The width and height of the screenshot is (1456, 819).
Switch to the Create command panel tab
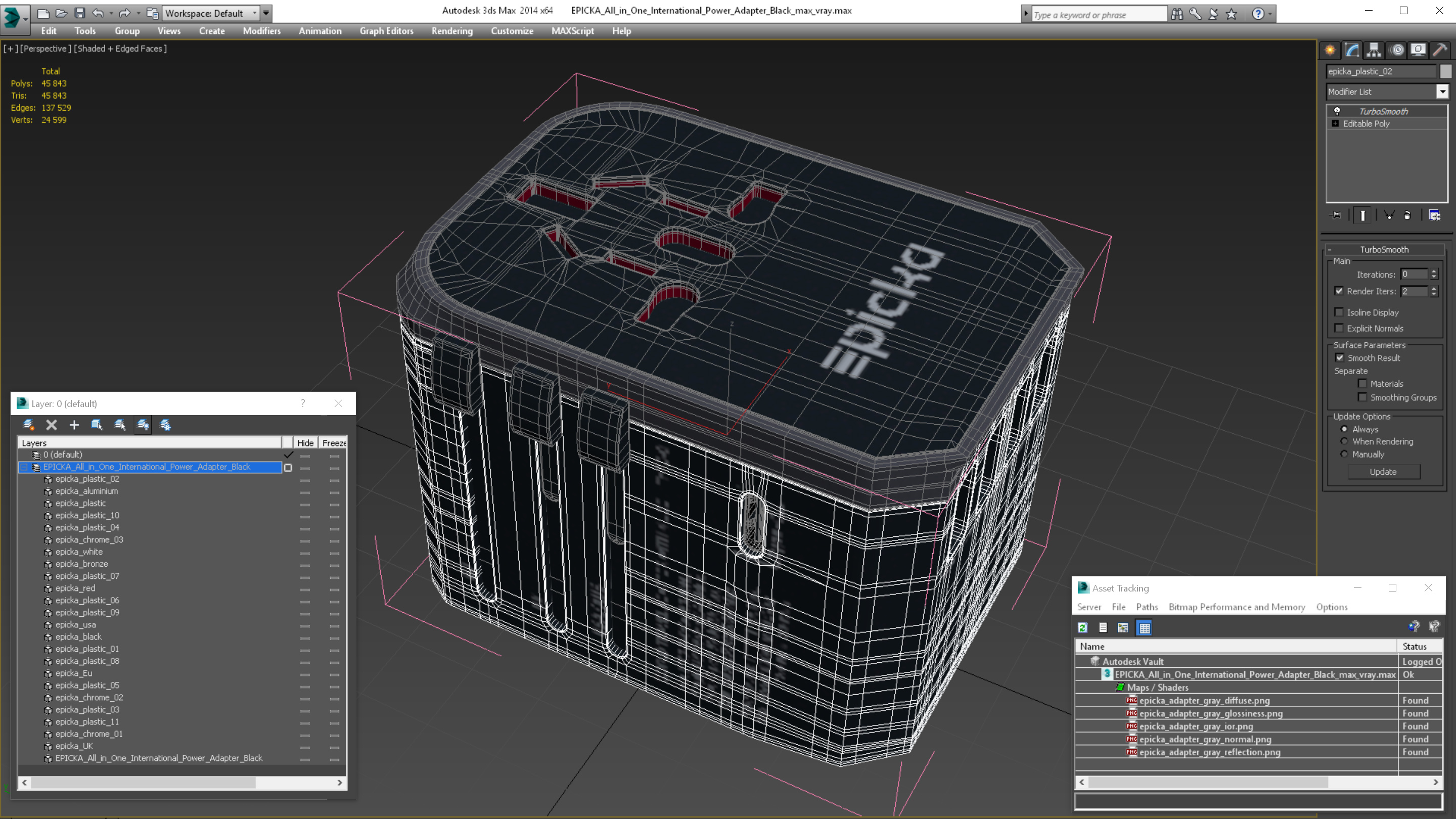pos(1330,50)
